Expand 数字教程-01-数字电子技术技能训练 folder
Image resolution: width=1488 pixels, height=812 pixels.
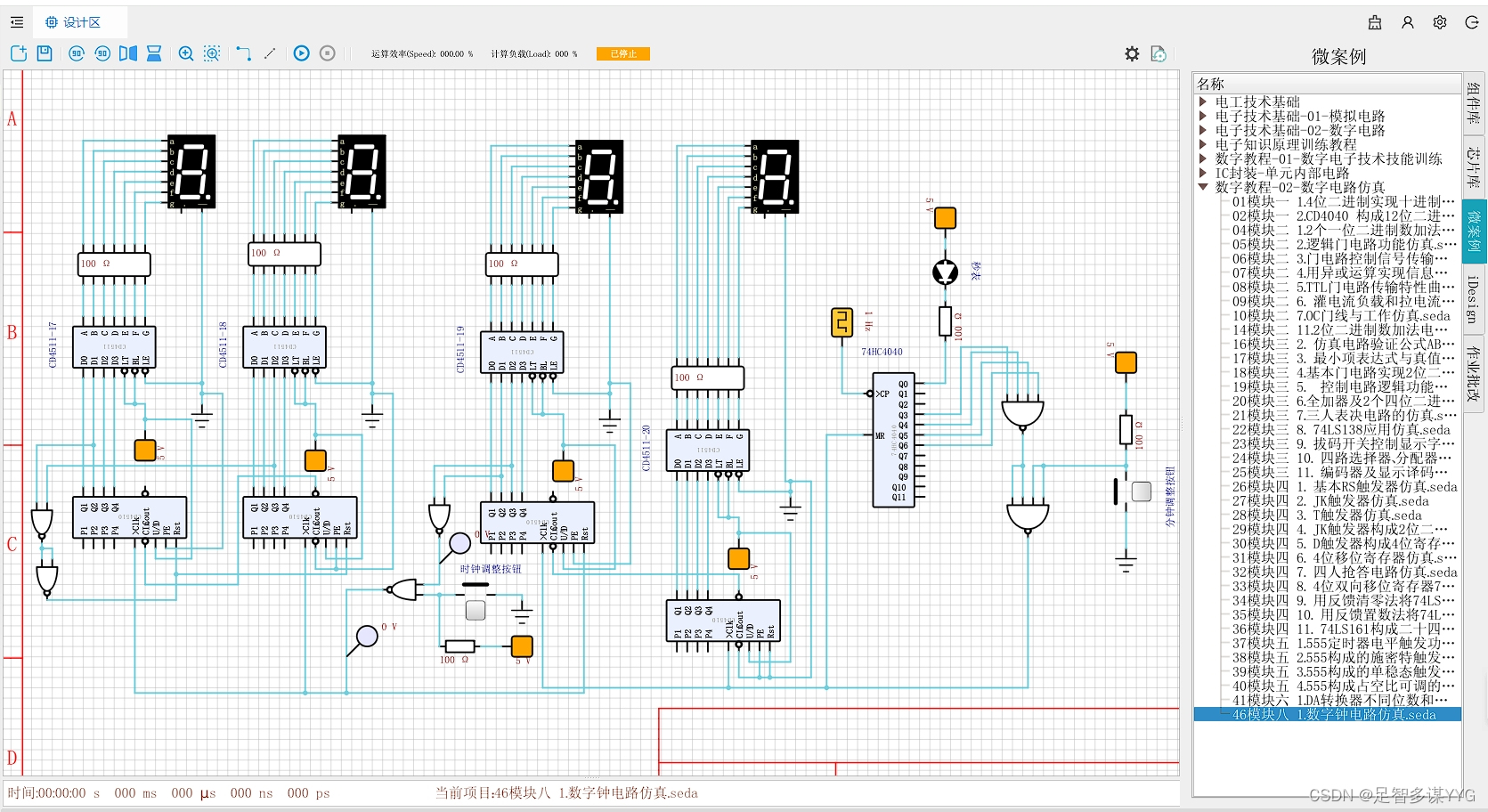click(x=1203, y=158)
